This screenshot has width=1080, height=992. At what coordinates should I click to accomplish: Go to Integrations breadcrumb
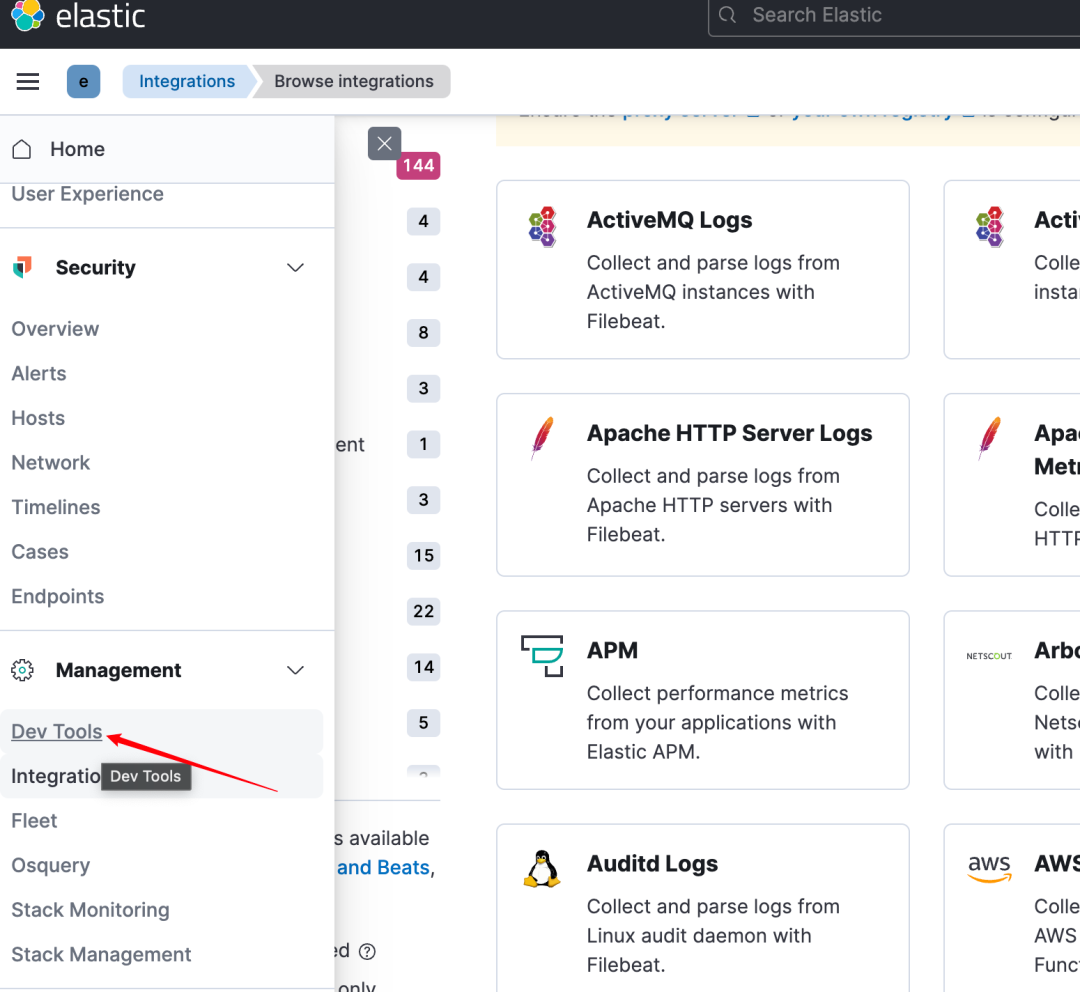pyautogui.click(x=187, y=81)
